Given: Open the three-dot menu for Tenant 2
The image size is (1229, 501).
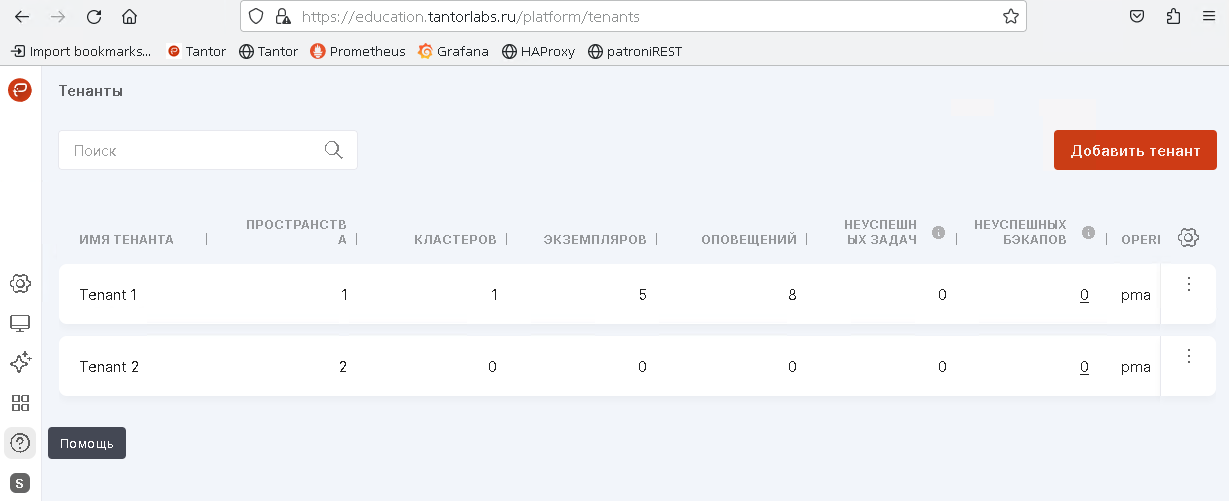Looking at the screenshot, I should [x=1189, y=356].
